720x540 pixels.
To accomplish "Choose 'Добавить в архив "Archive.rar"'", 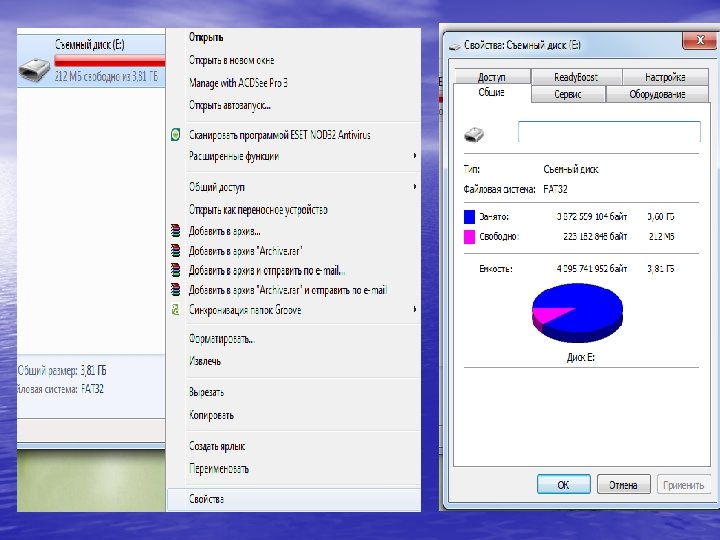I will tap(246, 251).
